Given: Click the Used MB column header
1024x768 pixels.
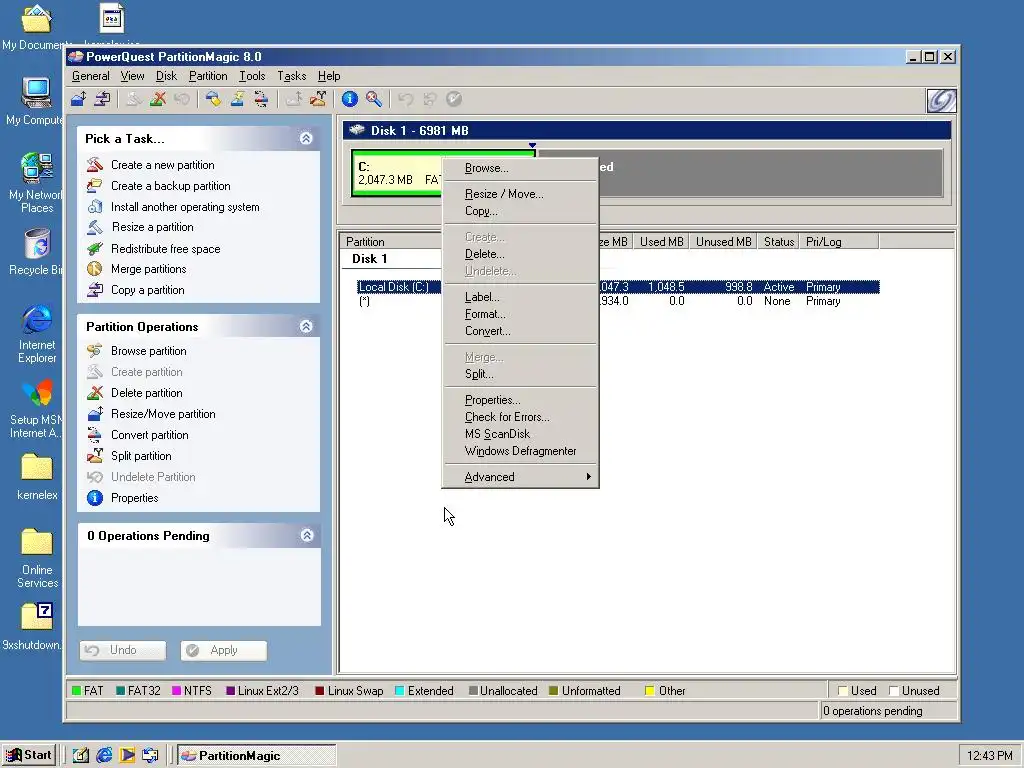Looking at the screenshot, I should point(662,242).
